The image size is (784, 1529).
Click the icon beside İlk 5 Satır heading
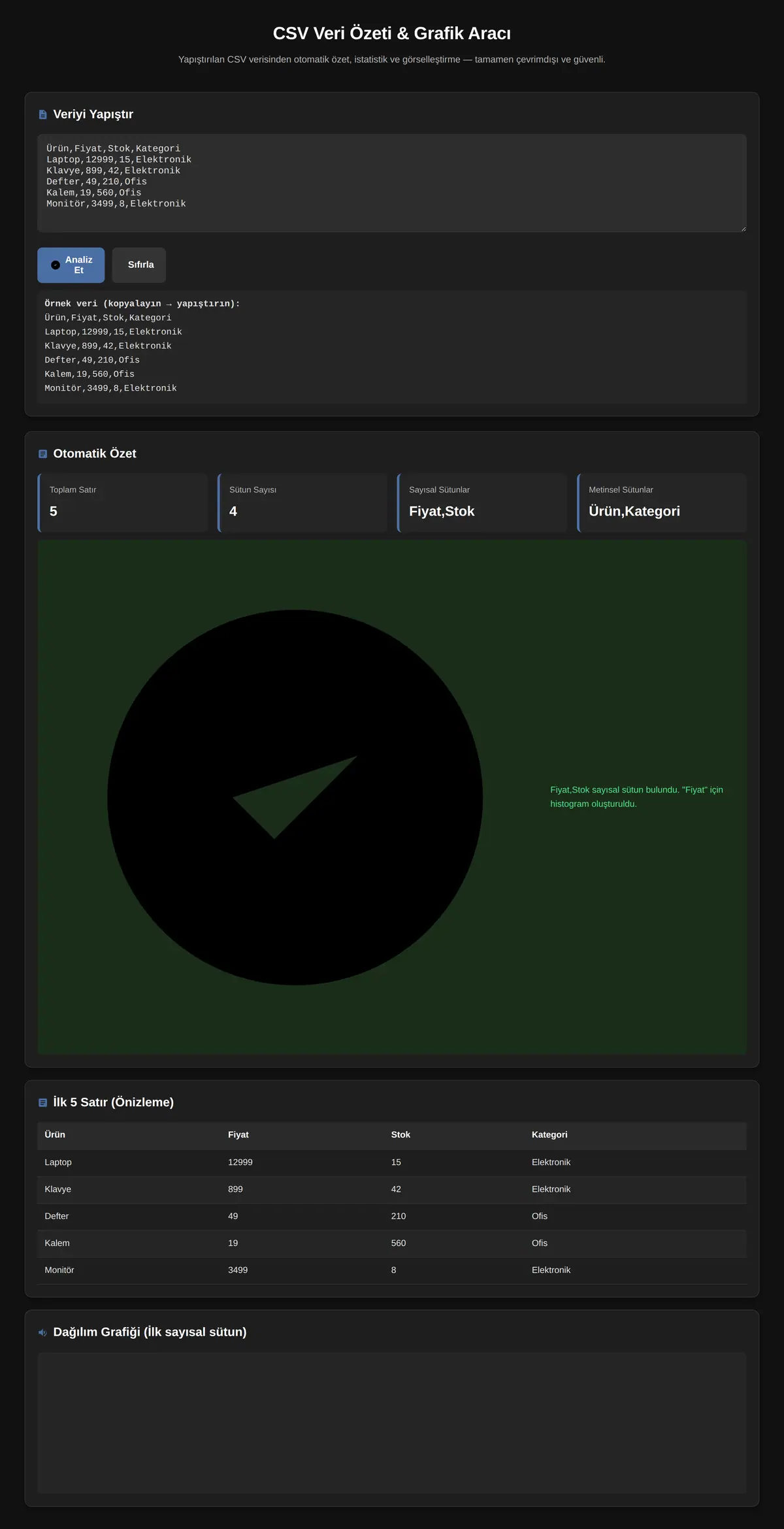coord(42,1103)
